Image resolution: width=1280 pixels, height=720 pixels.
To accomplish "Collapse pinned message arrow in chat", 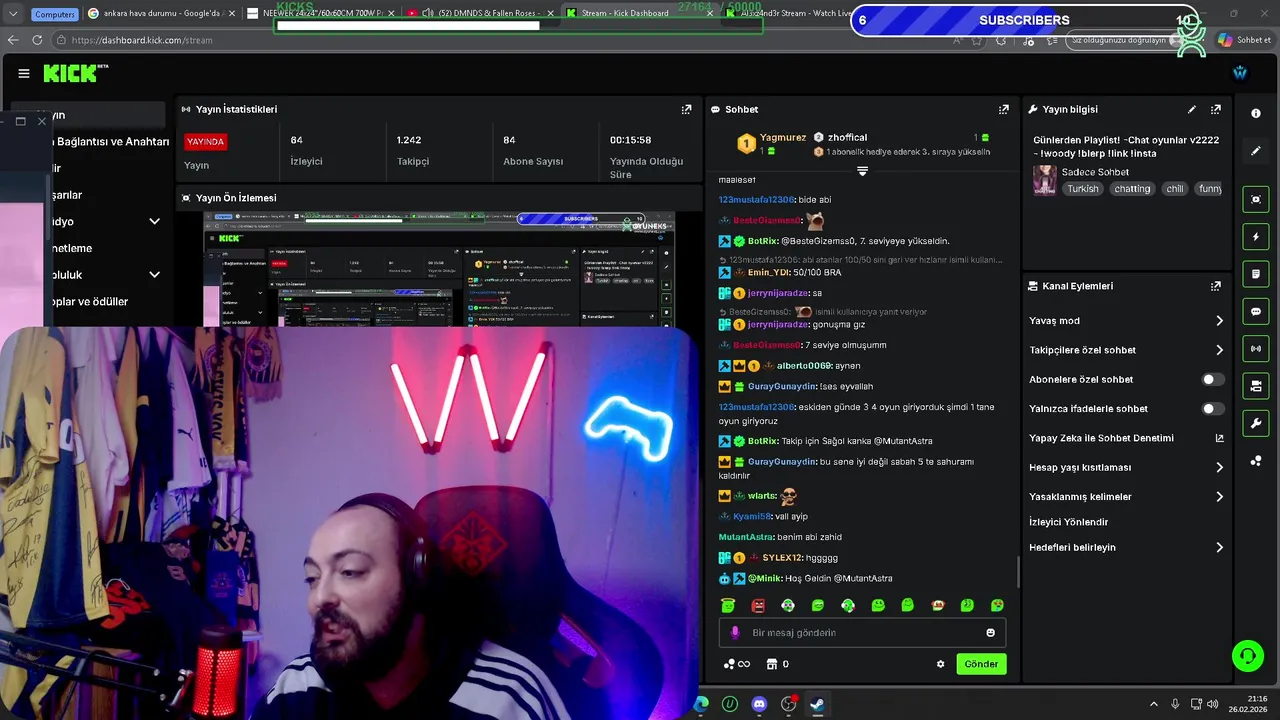I will [862, 172].
